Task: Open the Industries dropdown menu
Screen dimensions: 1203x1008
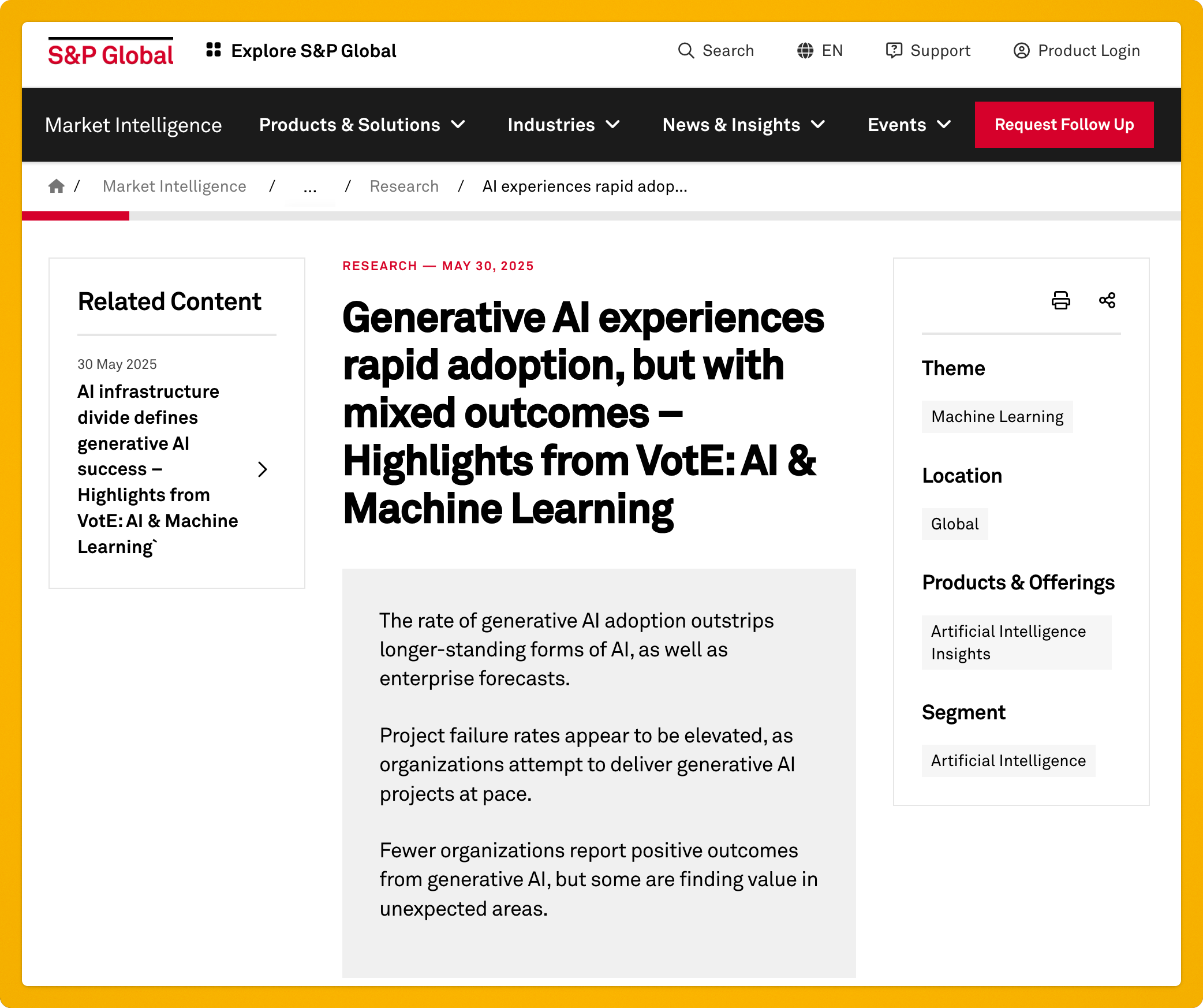Action: coord(564,125)
